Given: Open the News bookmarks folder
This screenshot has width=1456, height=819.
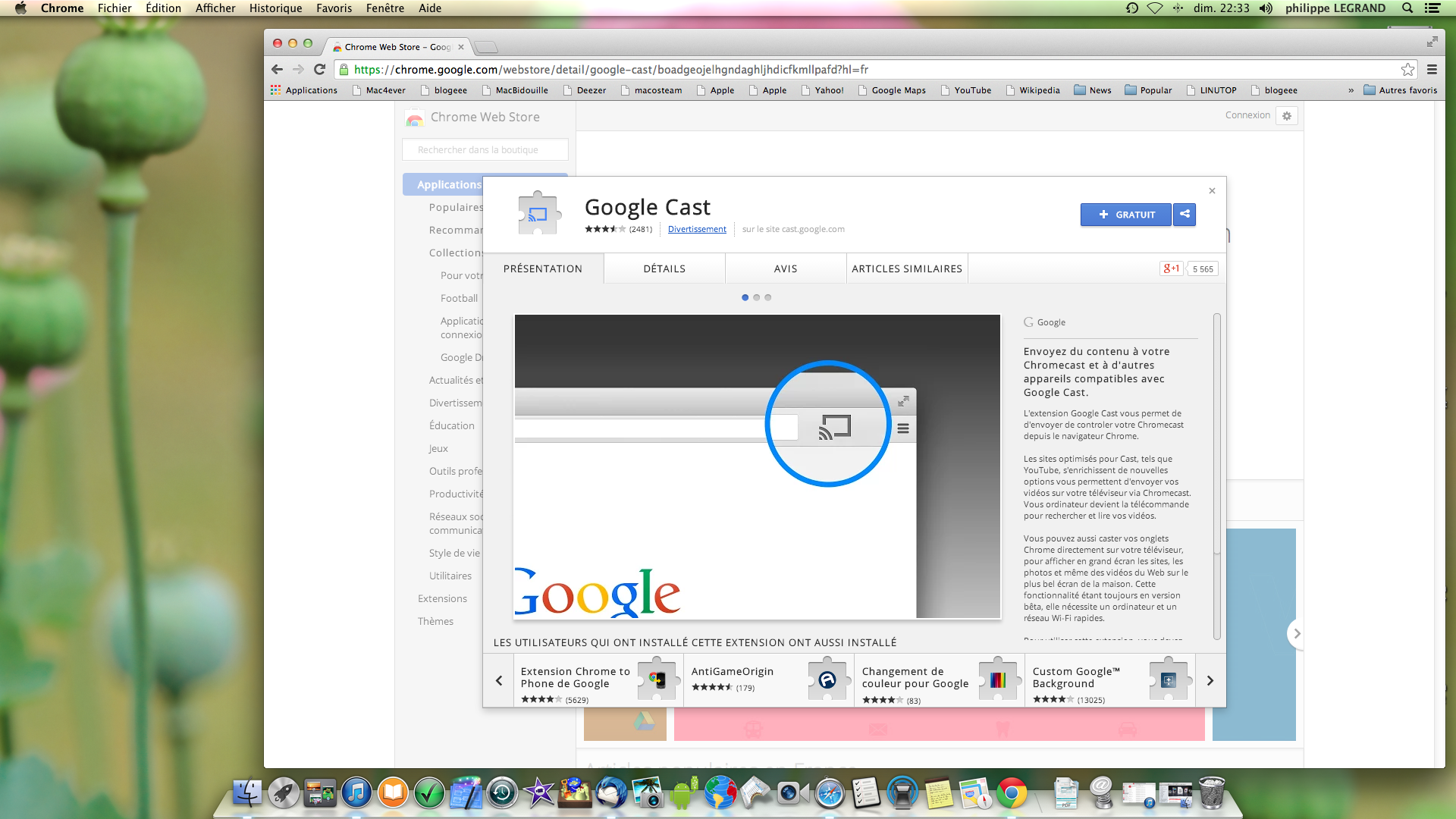Looking at the screenshot, I should [x=1093, y=90].
